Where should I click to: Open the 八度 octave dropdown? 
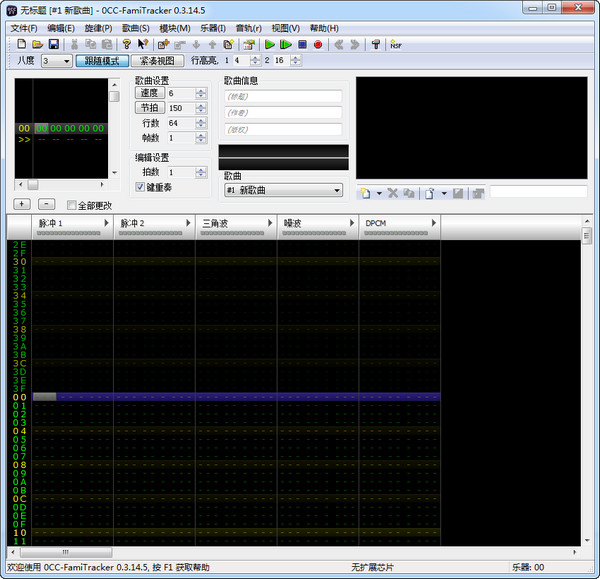66,61
